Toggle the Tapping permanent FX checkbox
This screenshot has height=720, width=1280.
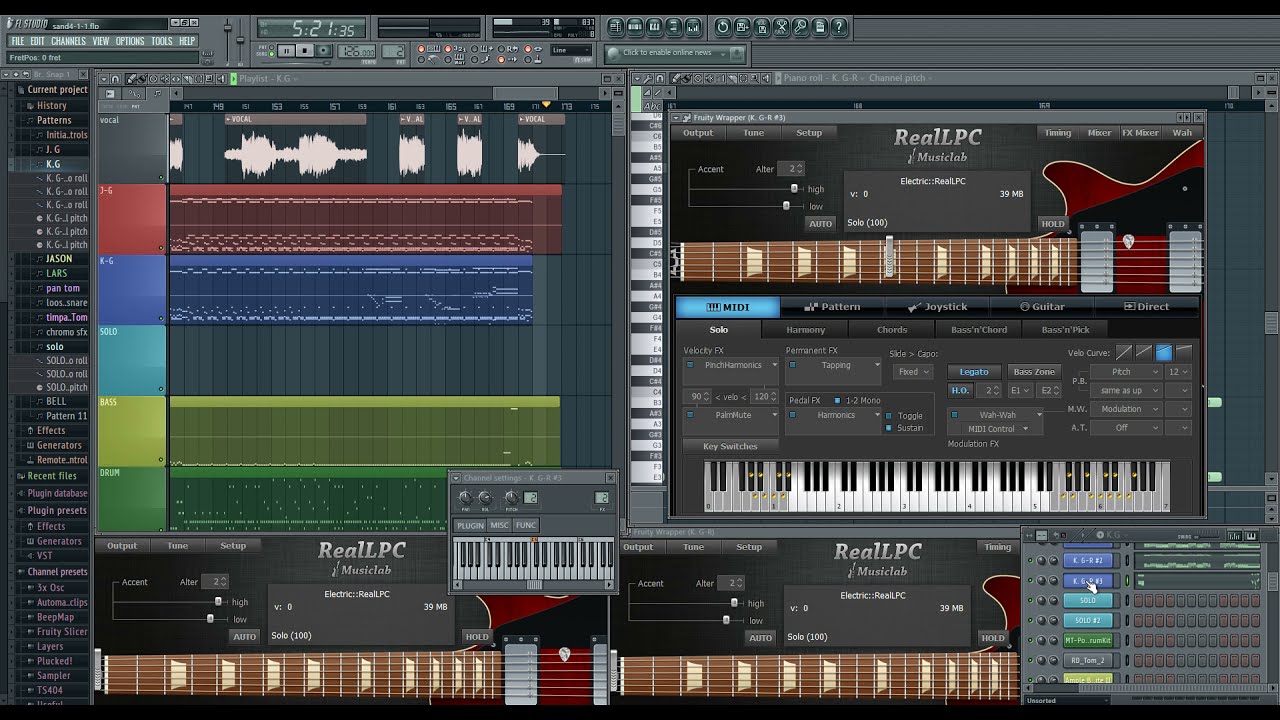(792, 365)
